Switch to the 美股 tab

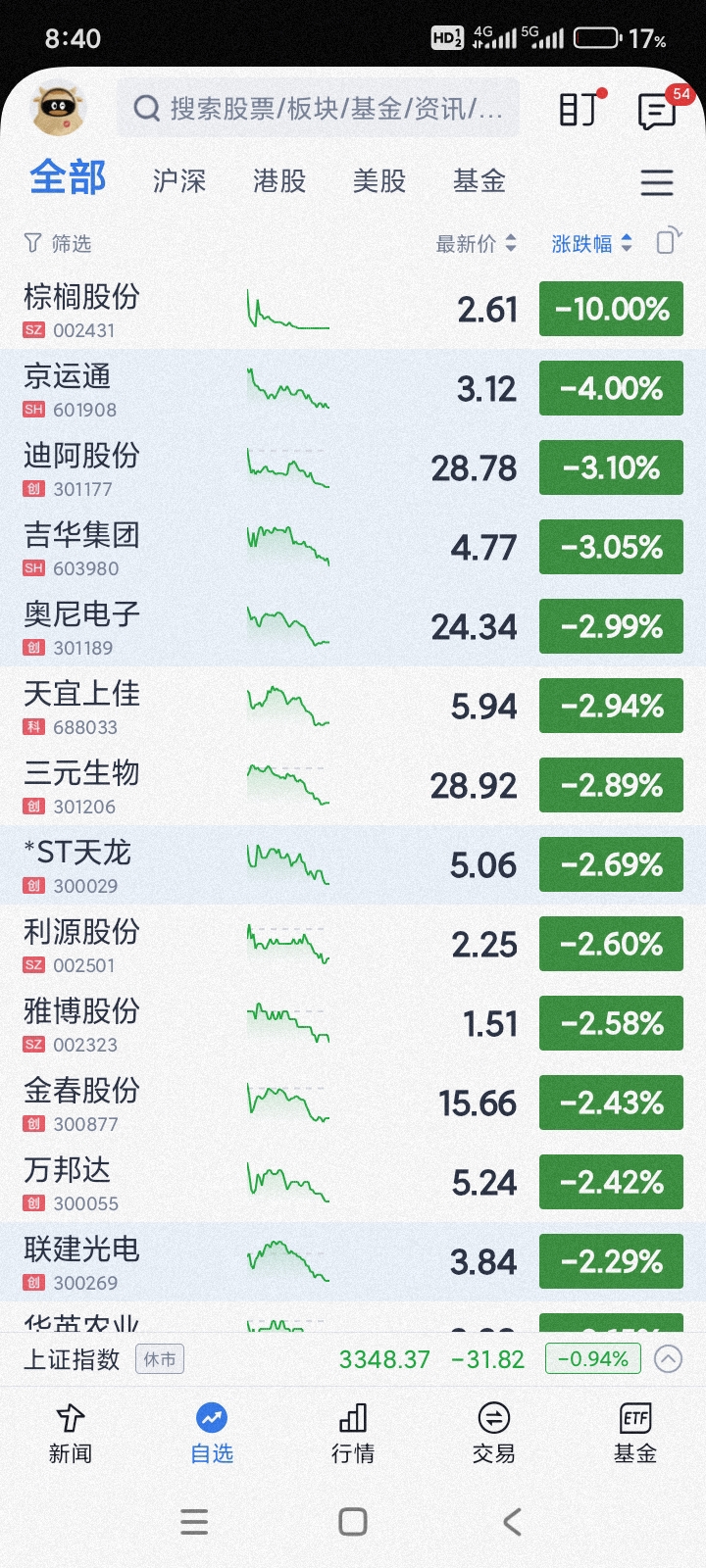pyautogui.click(x=379, y=181)
